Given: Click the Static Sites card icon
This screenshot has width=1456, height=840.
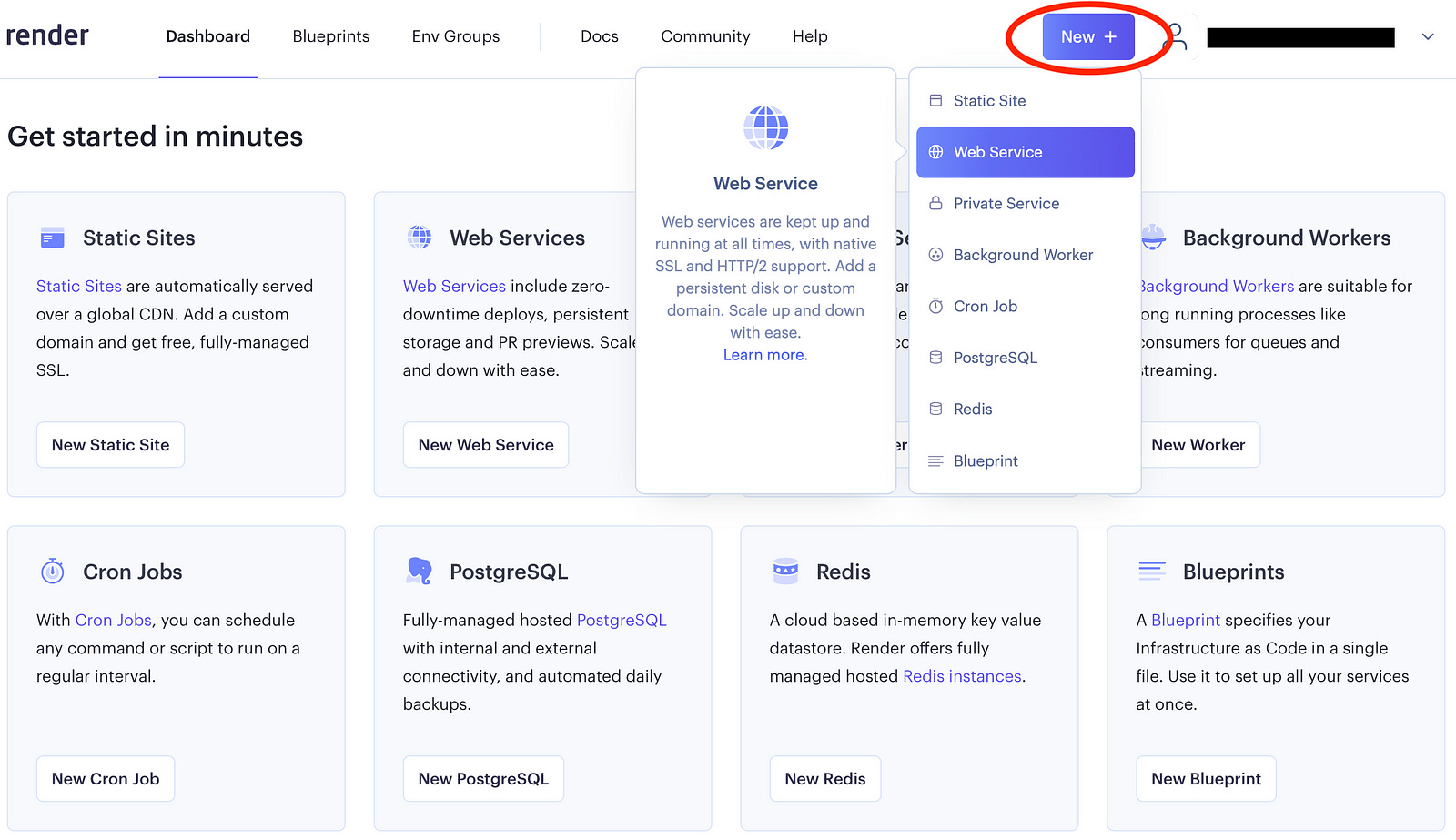Looking at the screenshot, I should click(x=53, y=238).
